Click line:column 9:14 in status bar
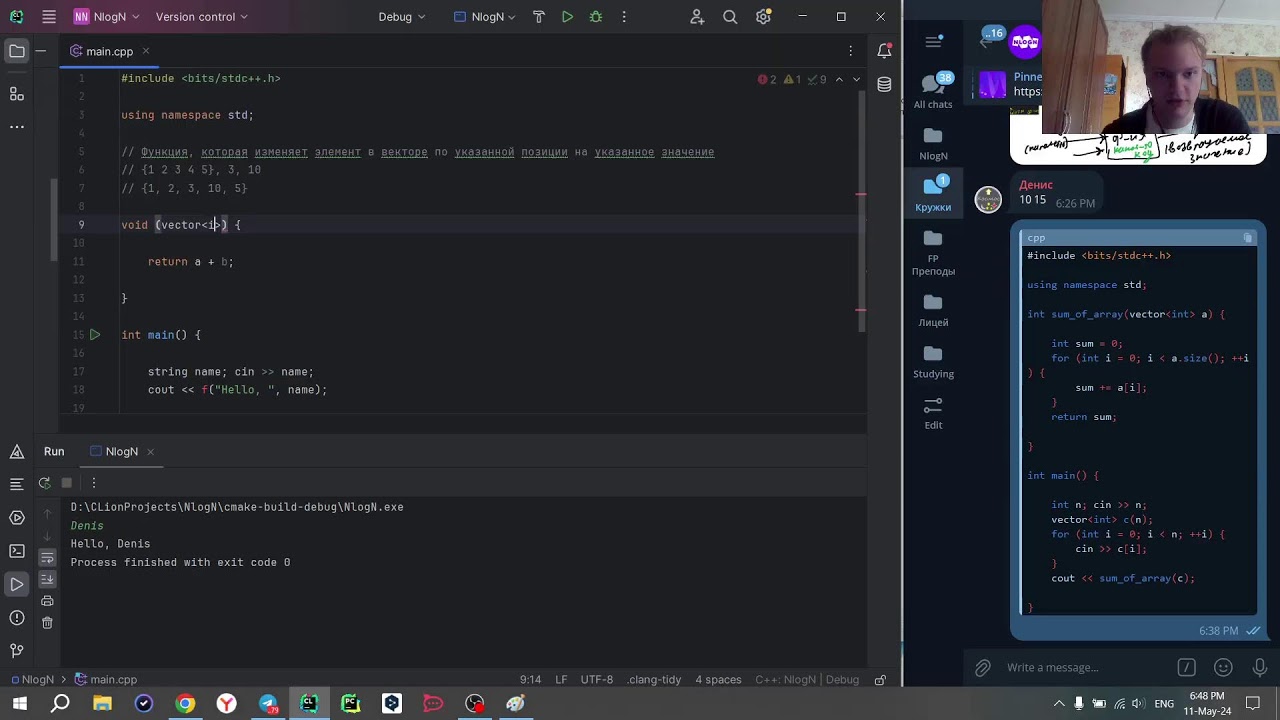 530,680
